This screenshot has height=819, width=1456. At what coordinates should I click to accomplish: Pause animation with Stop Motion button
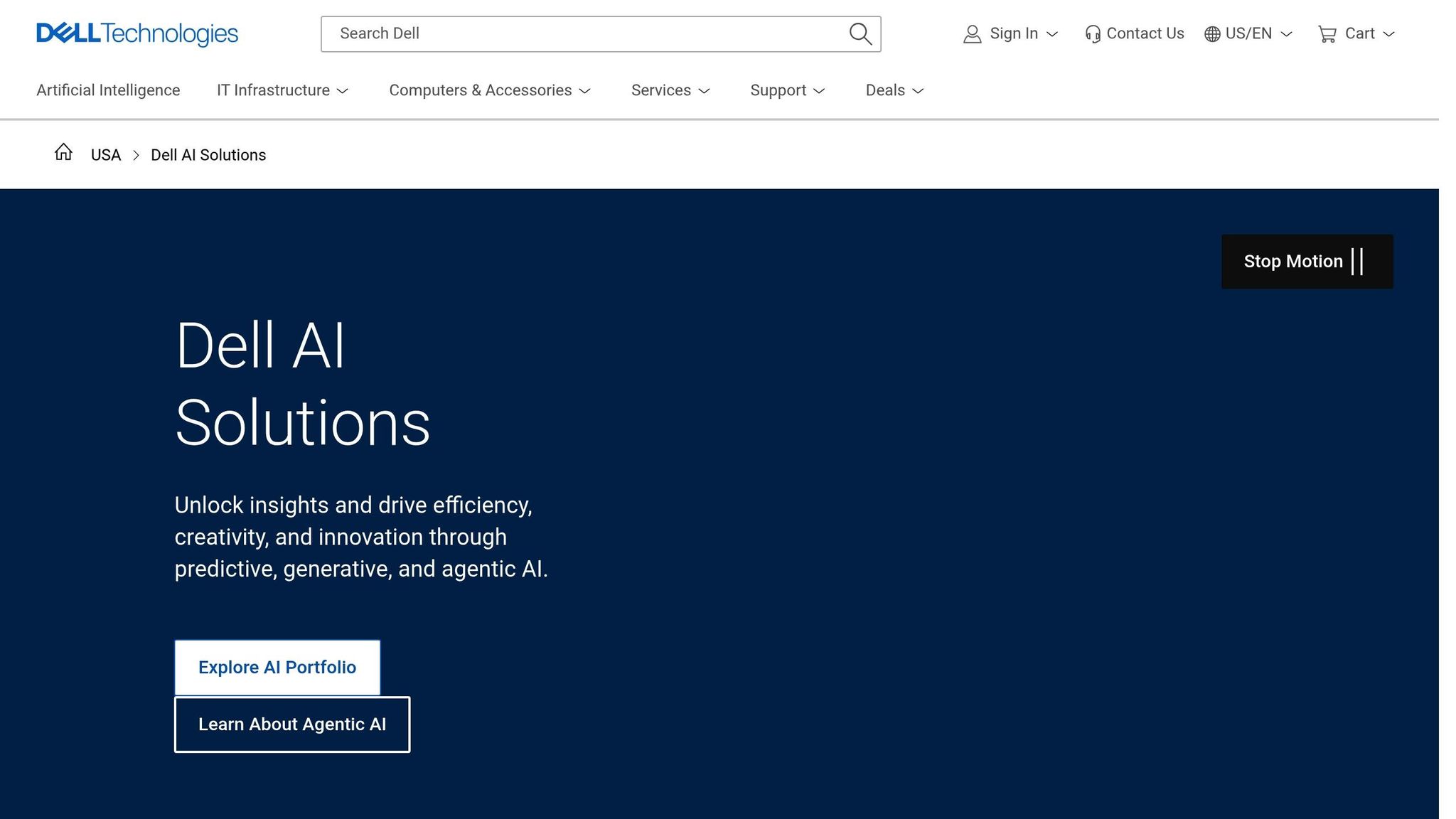pyautogui.click(x=1307, y=262)
